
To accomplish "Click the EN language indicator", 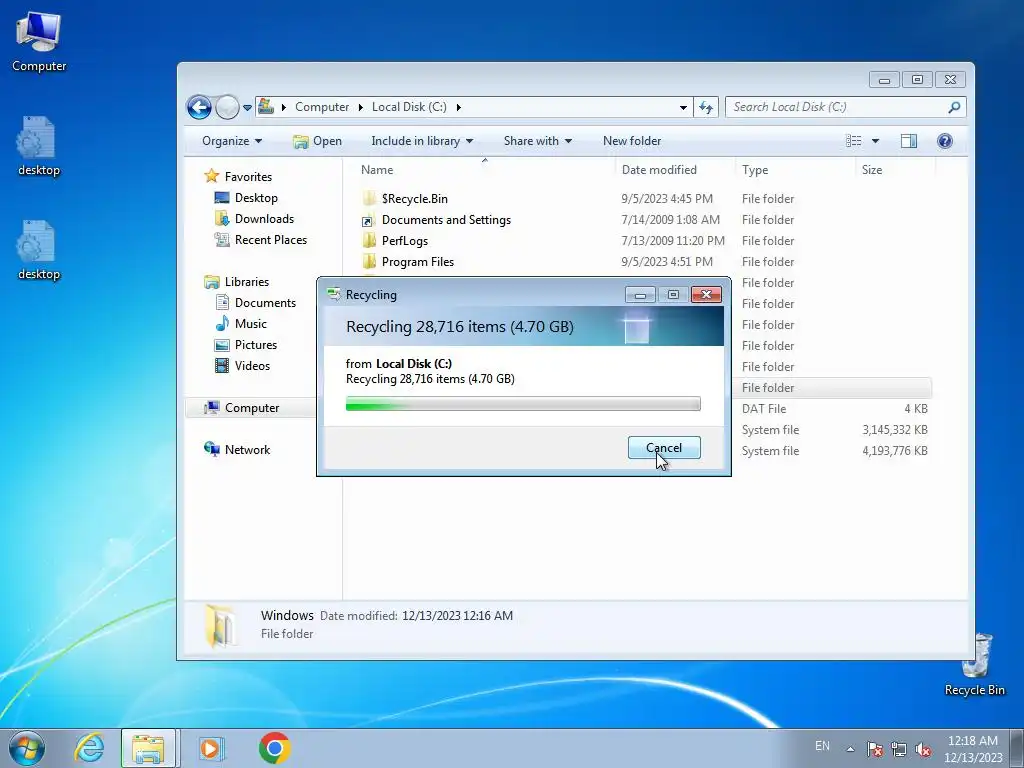I will (x=822, y=746).
